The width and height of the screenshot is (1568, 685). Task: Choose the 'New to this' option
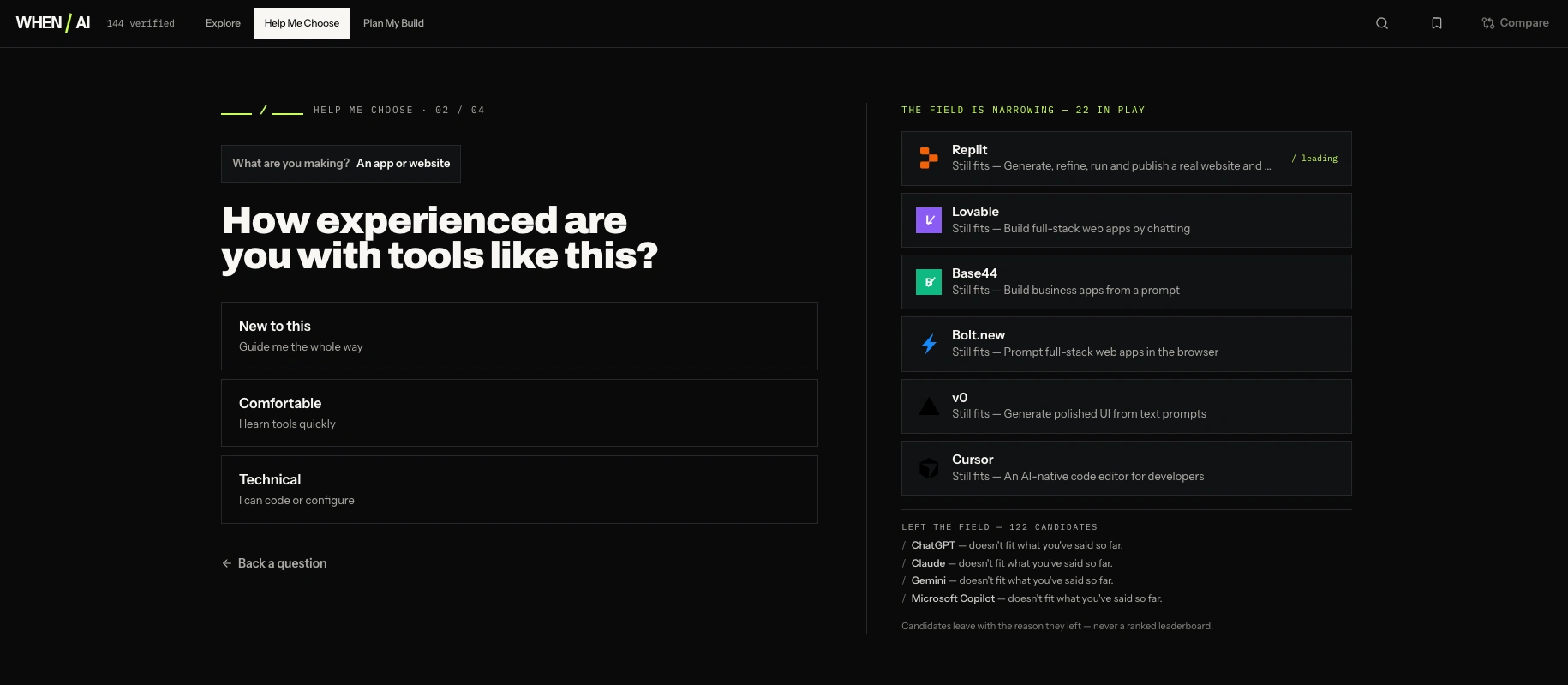click(x=519, y=336)
